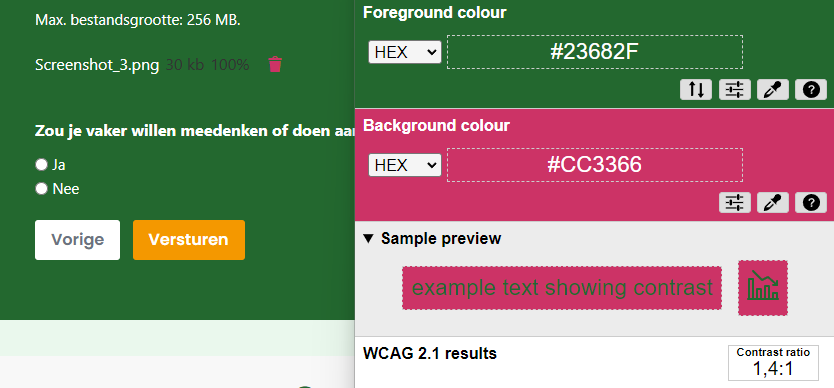The height and width of the screenshot is (388, 834).
Task: Open background HEX format dropdown
Action: (405, 165)
